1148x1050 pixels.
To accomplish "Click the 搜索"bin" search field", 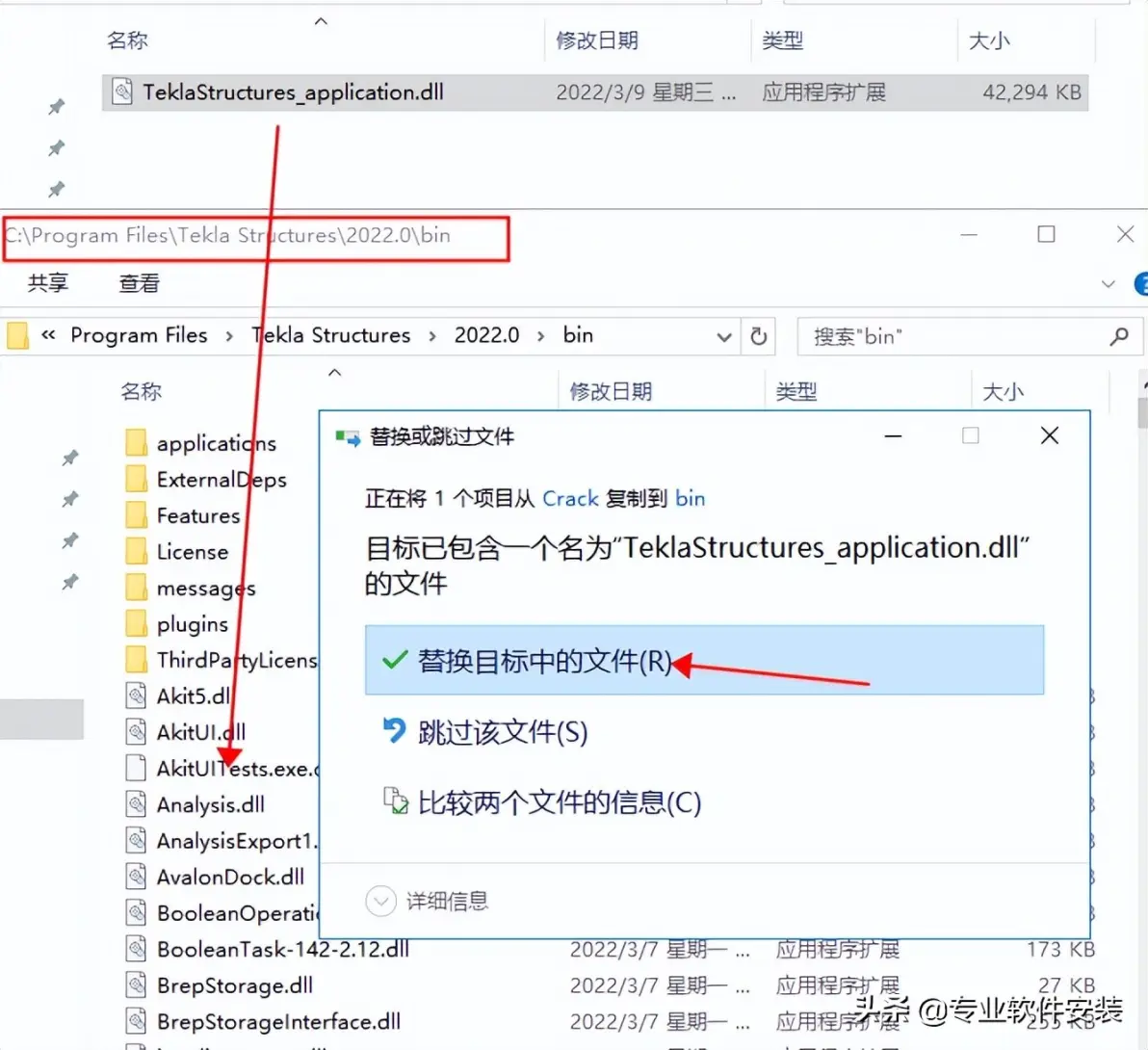I will (x=970, y=336).
